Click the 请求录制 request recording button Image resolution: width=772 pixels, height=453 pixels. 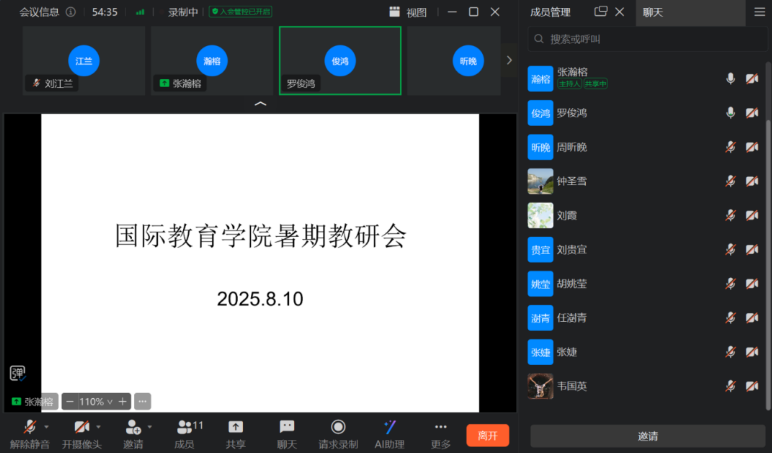pos(338,434)
